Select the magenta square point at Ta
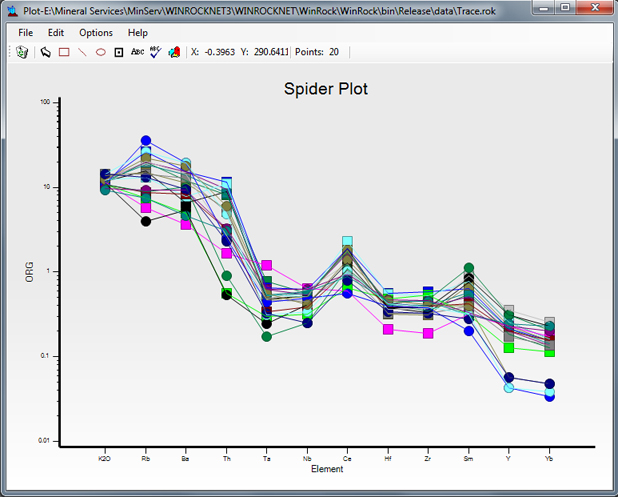The height and width of the screenshot is (497, 618). tap(267, 265)
